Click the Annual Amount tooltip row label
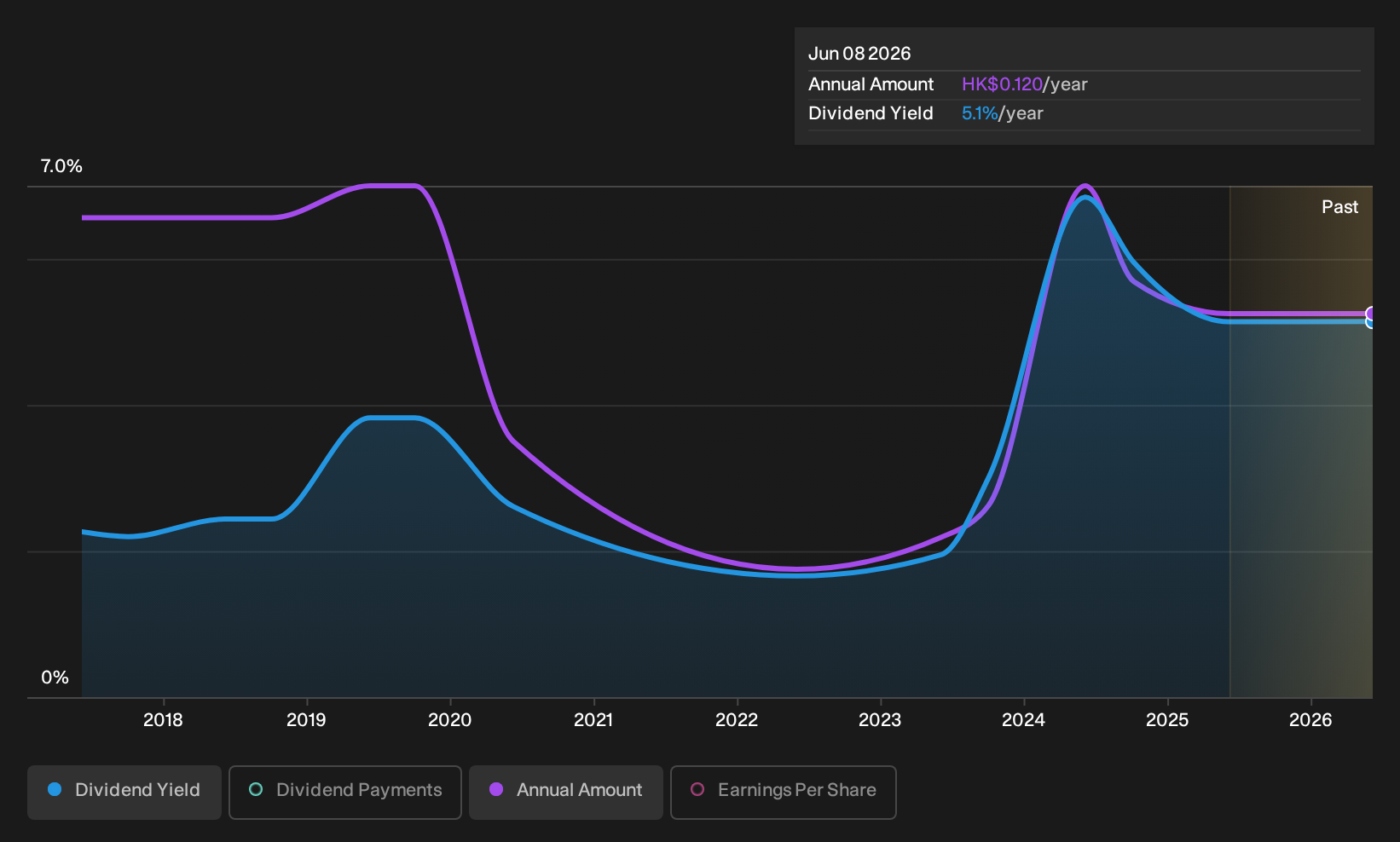Screen dimensions: 1400x842 click(x=871, y=84)
